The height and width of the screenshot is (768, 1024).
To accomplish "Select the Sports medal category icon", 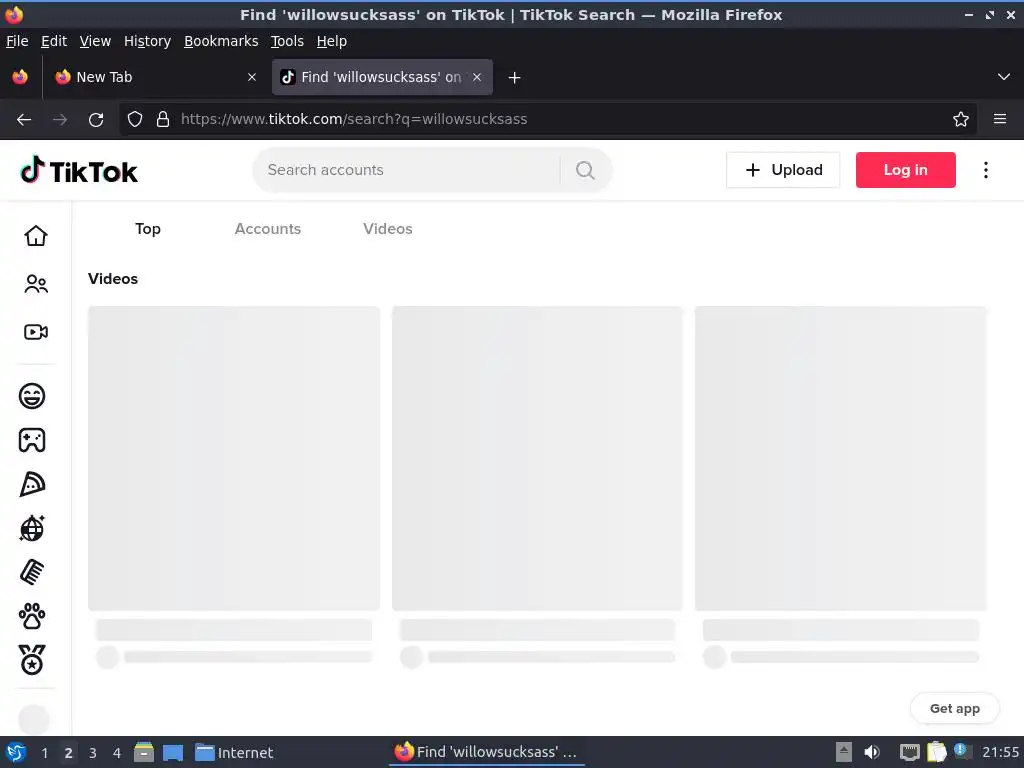I will (32, 660).
